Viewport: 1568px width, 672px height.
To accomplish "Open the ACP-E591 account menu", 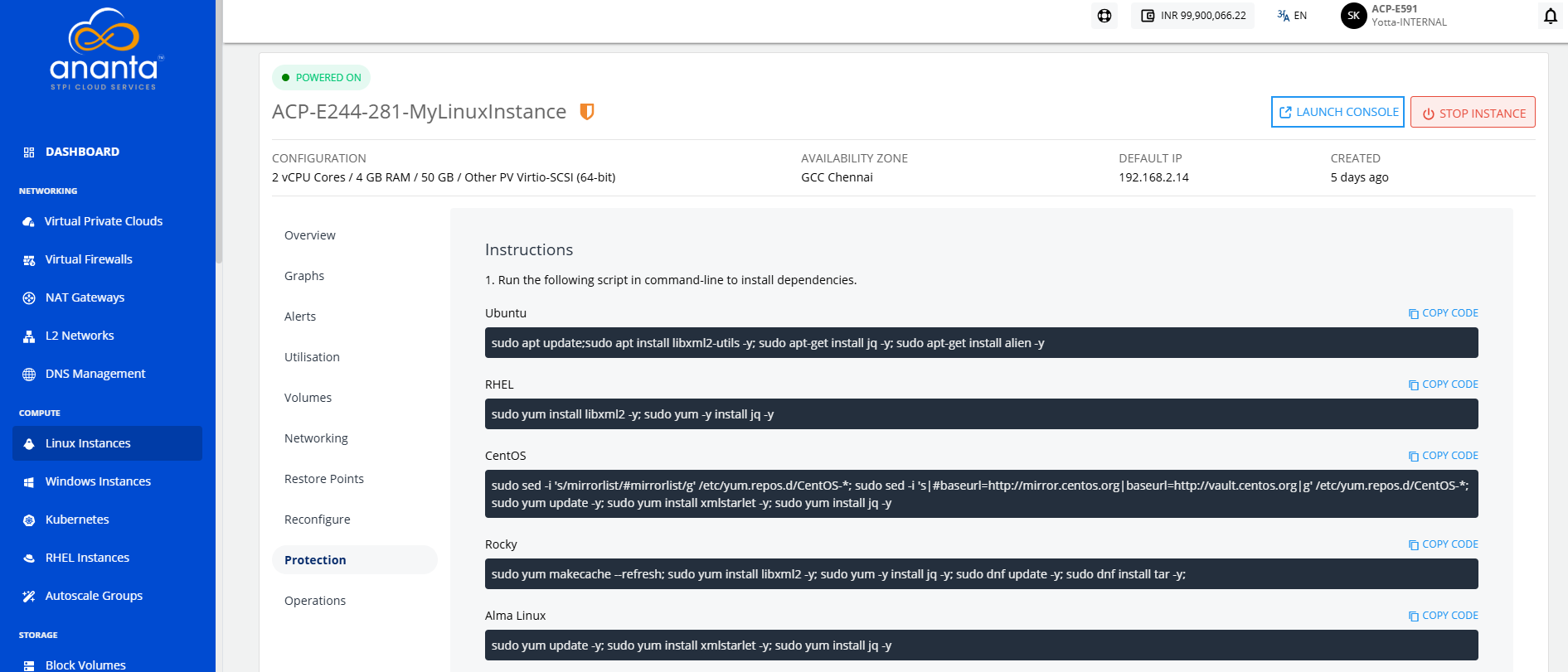I will click(1409, 16).
